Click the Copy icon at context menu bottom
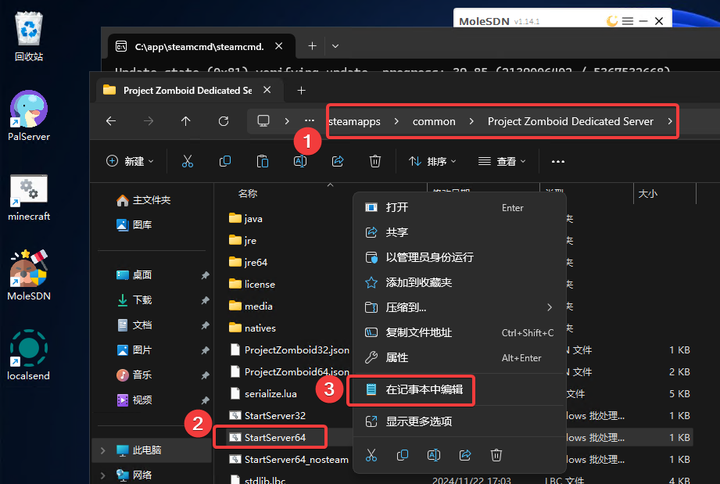 tap(402, 455)
